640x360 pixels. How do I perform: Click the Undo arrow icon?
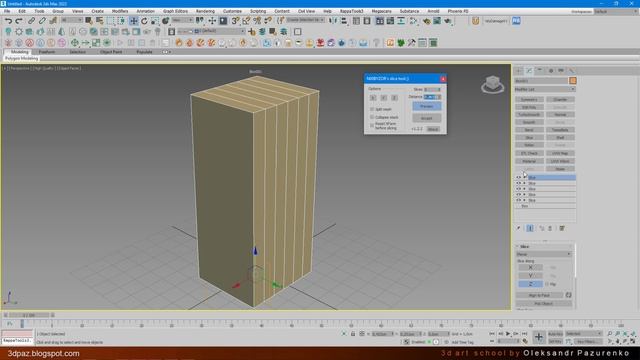click(8, 21)
